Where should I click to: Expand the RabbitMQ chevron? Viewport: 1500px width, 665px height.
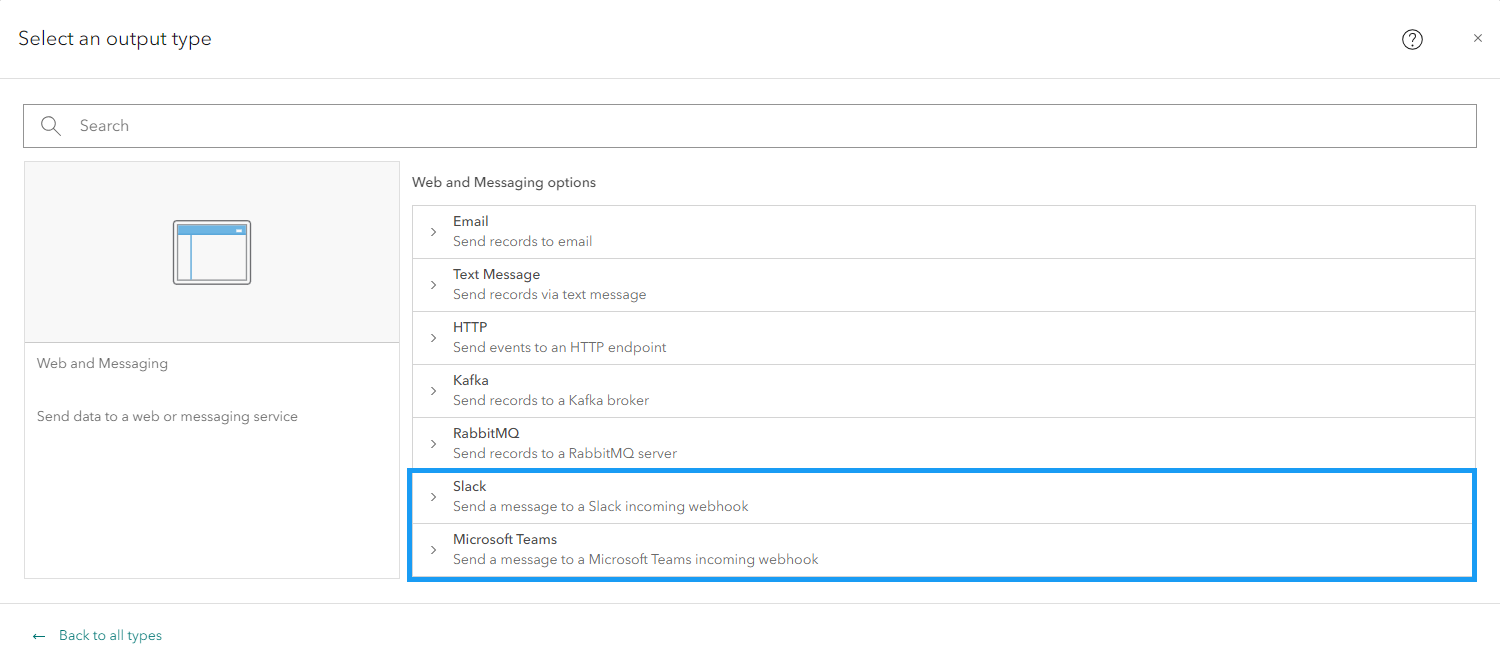pyautogui.click(x=433, y=444)
